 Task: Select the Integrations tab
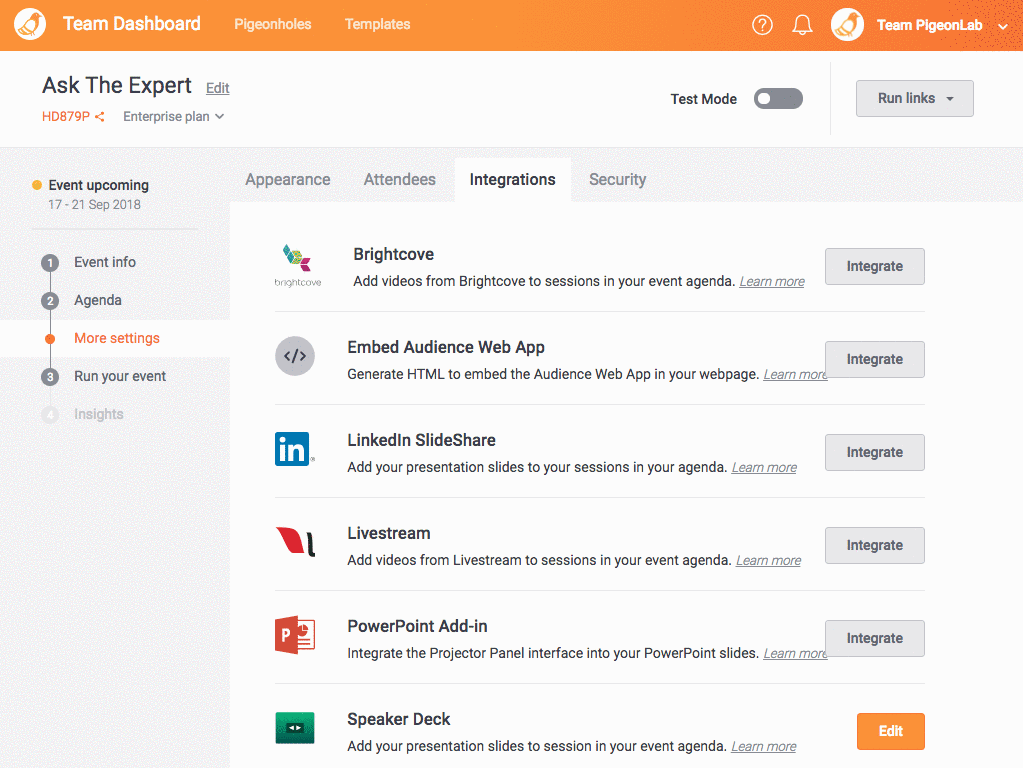click(x=513, y=179)
